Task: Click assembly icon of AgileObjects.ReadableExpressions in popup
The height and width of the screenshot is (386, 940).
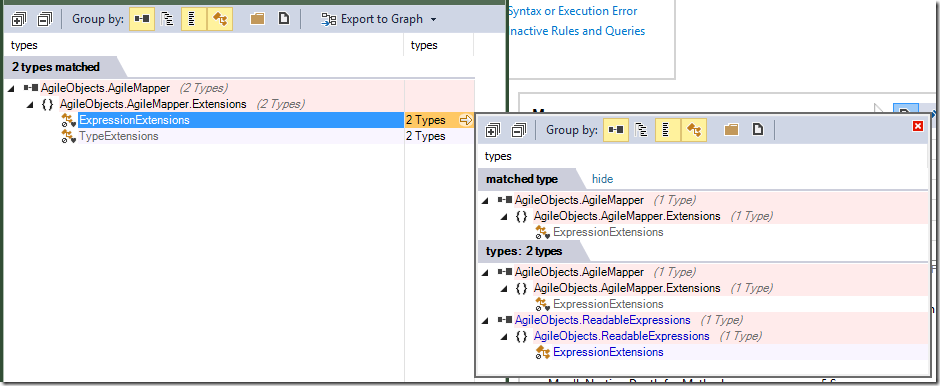Action: (x=505, y=320)
